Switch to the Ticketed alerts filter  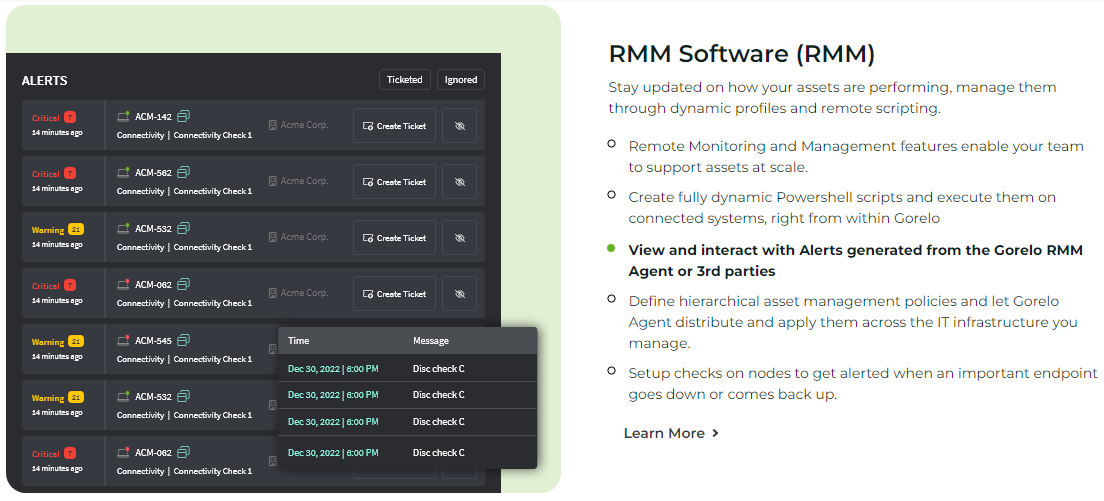tap(404, 80)
